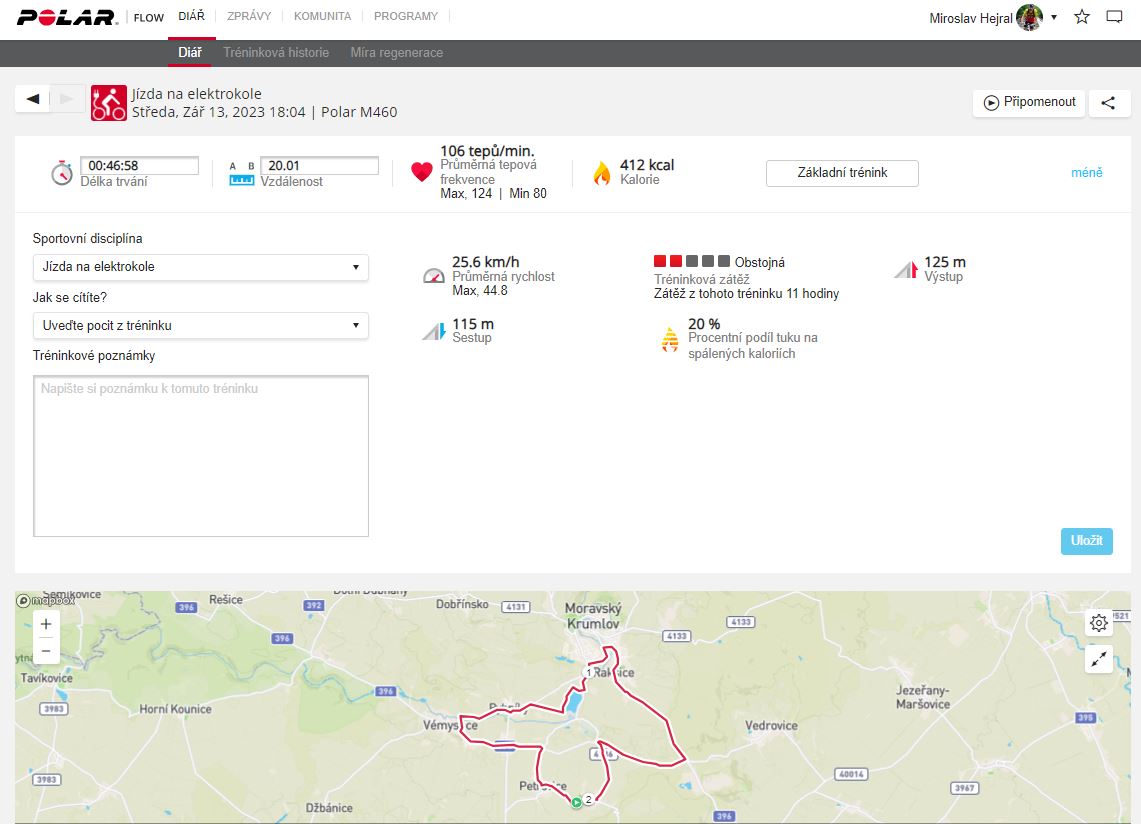
Task: Click the Miroslav Hejral username
Action: click(971, 18)
